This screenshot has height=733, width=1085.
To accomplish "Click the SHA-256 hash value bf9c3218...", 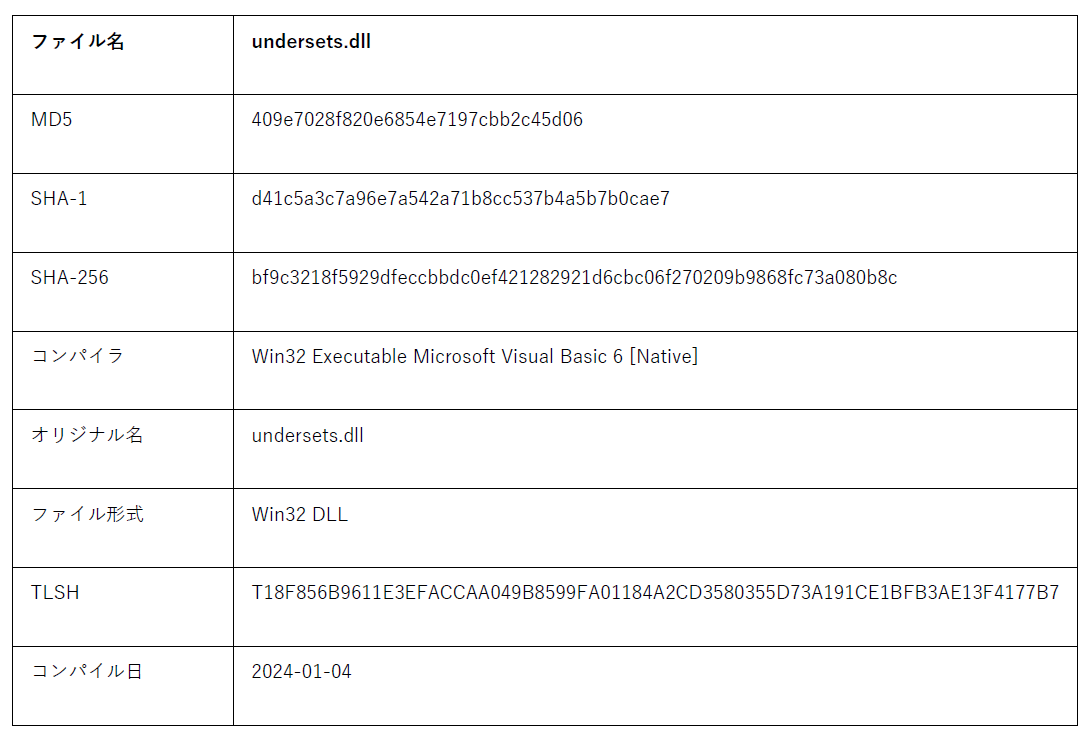I will click(574, 278).
